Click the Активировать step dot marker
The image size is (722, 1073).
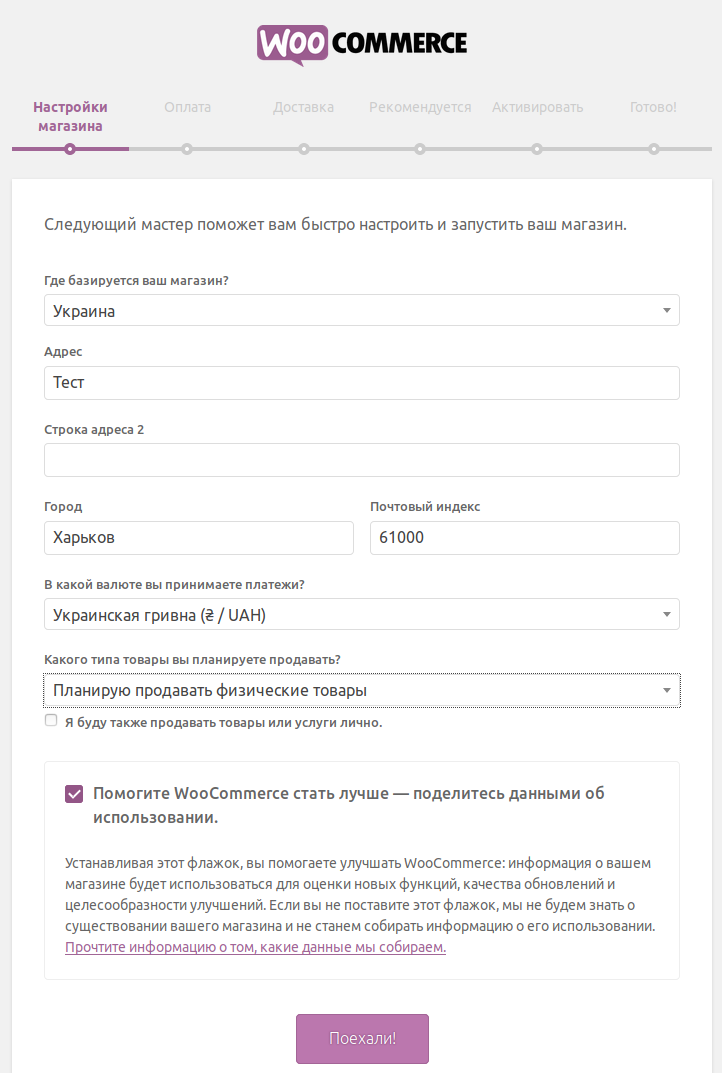click(x=537, y=149)
